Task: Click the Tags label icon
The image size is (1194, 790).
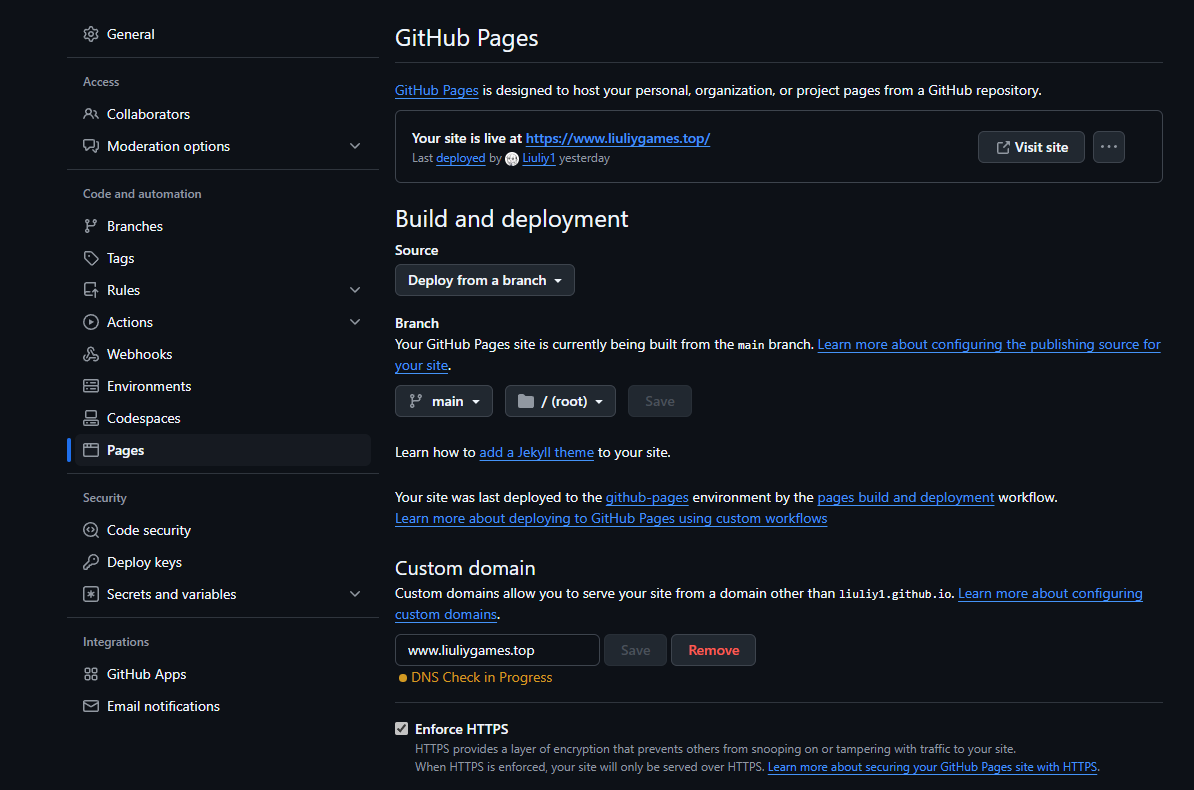Action: click(91, 258)
